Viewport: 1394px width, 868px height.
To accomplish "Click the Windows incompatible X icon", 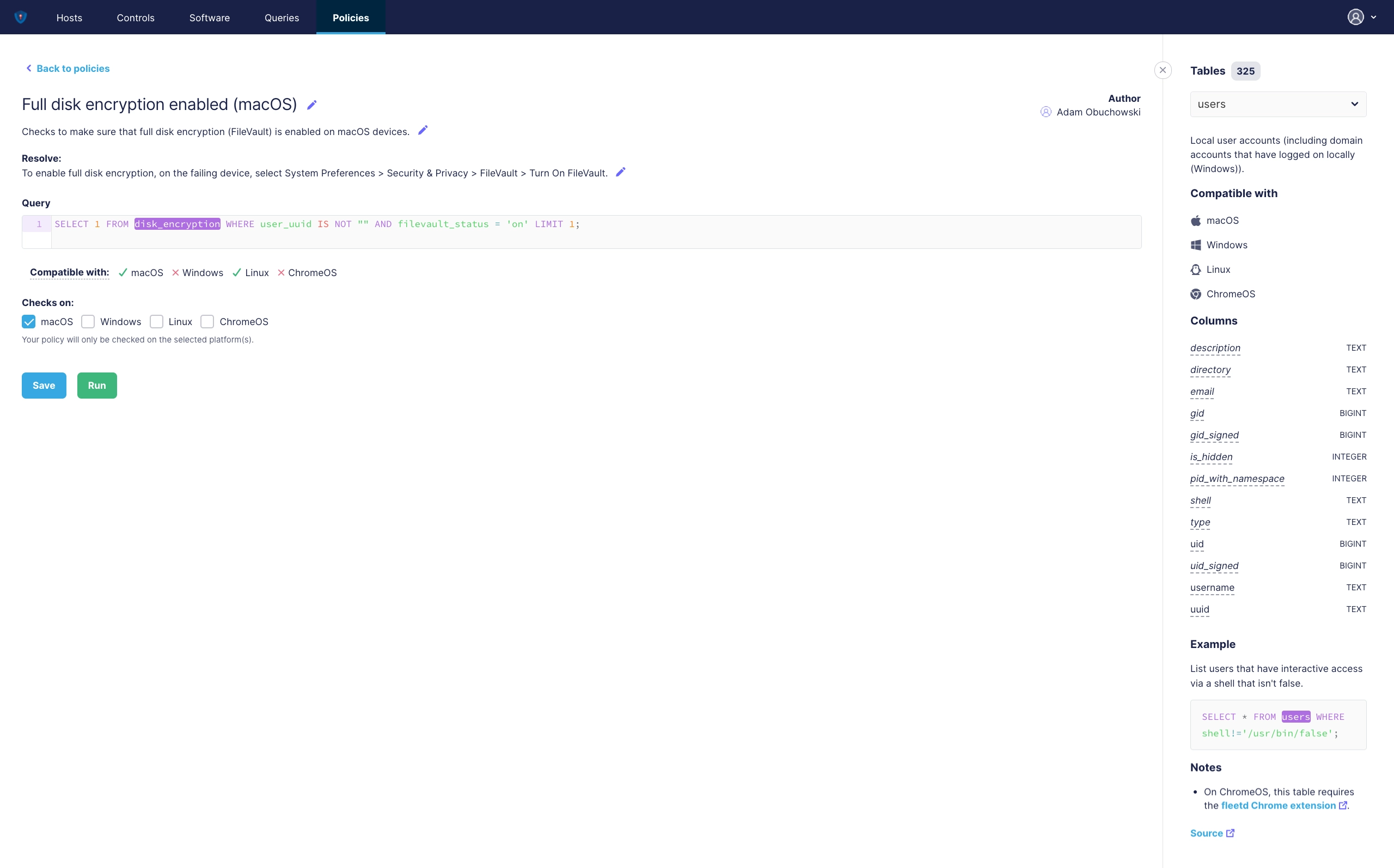I will click(176, 273).
